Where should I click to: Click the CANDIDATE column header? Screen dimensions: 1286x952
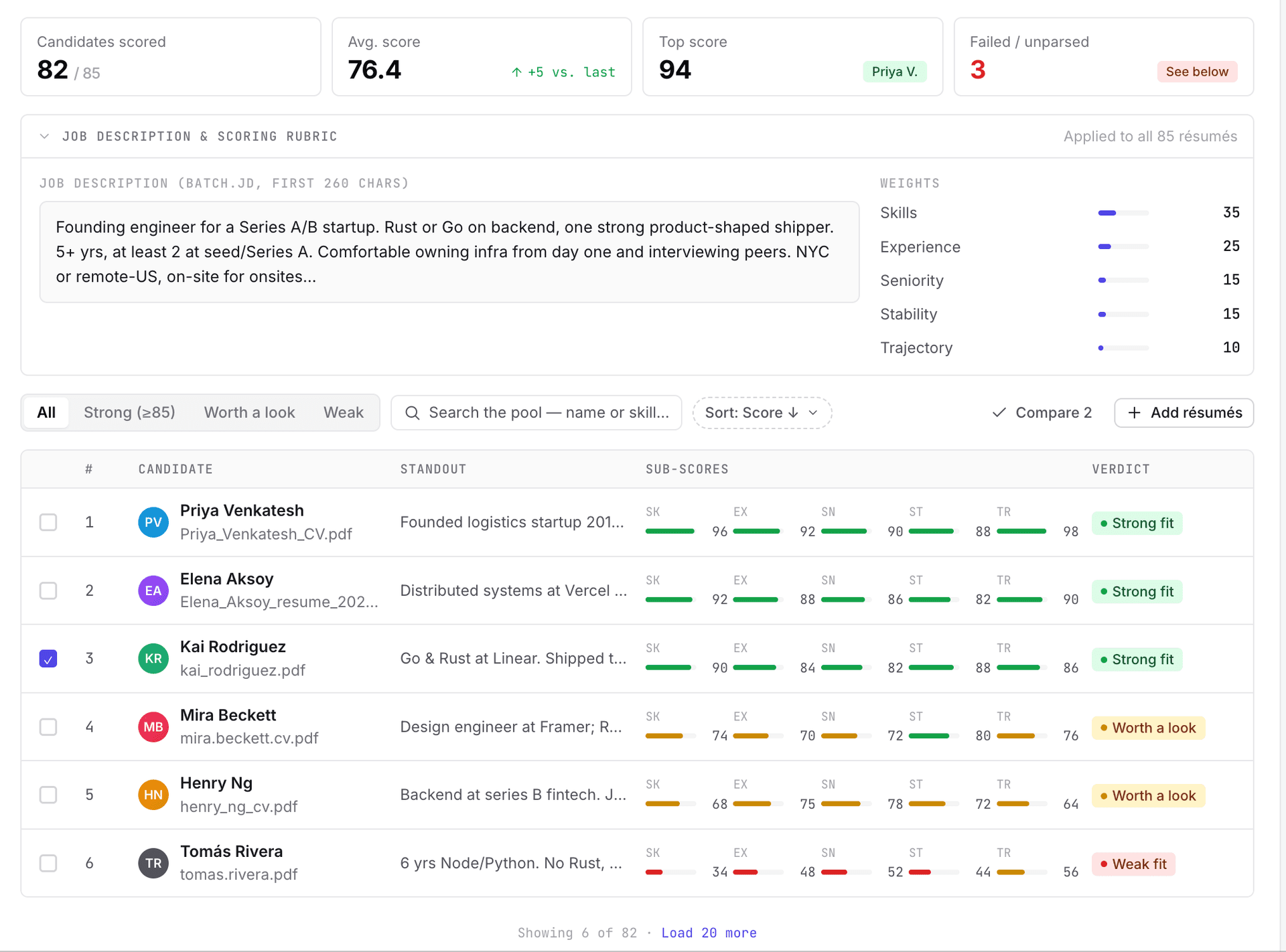pos(175,469)
